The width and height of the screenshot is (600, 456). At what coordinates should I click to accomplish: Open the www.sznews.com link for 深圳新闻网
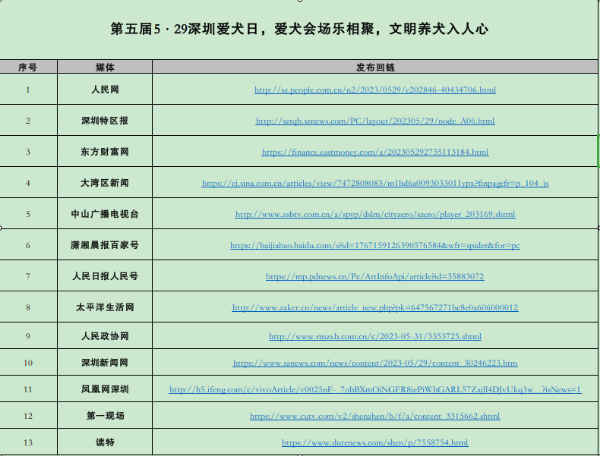pyautogui.click(x=375, y=363)
